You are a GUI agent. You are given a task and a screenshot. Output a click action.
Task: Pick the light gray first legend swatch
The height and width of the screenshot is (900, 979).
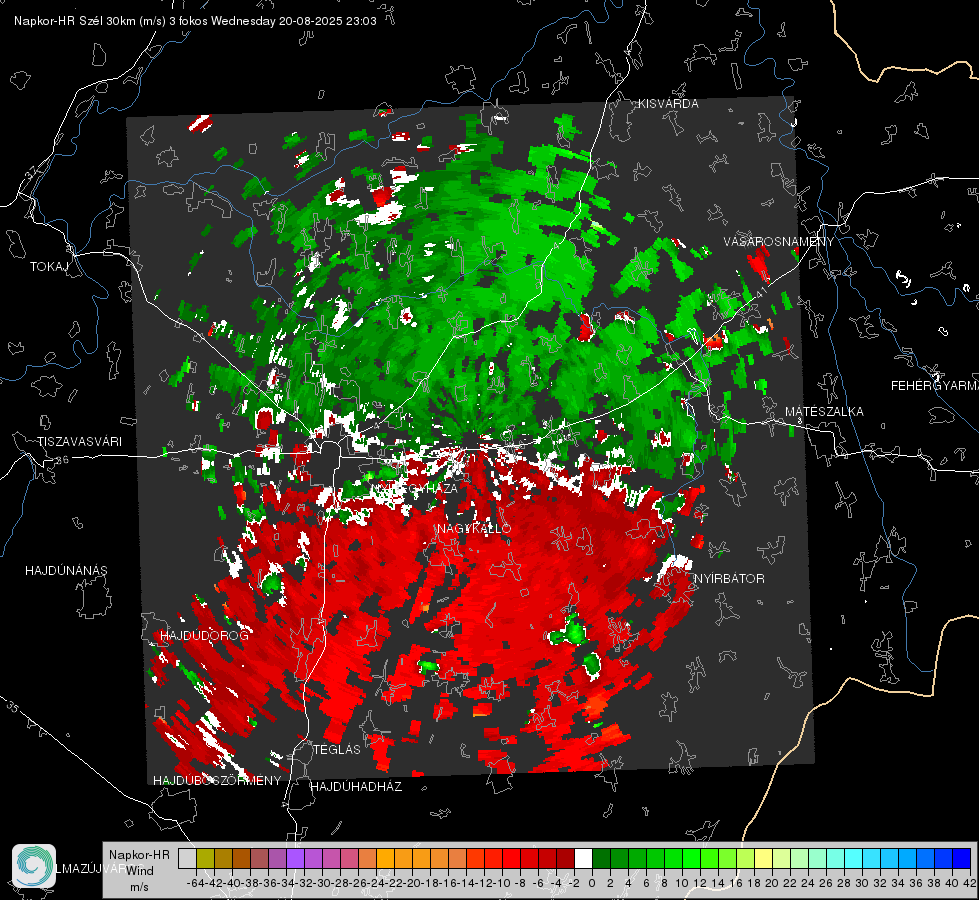tap(187, 858)
